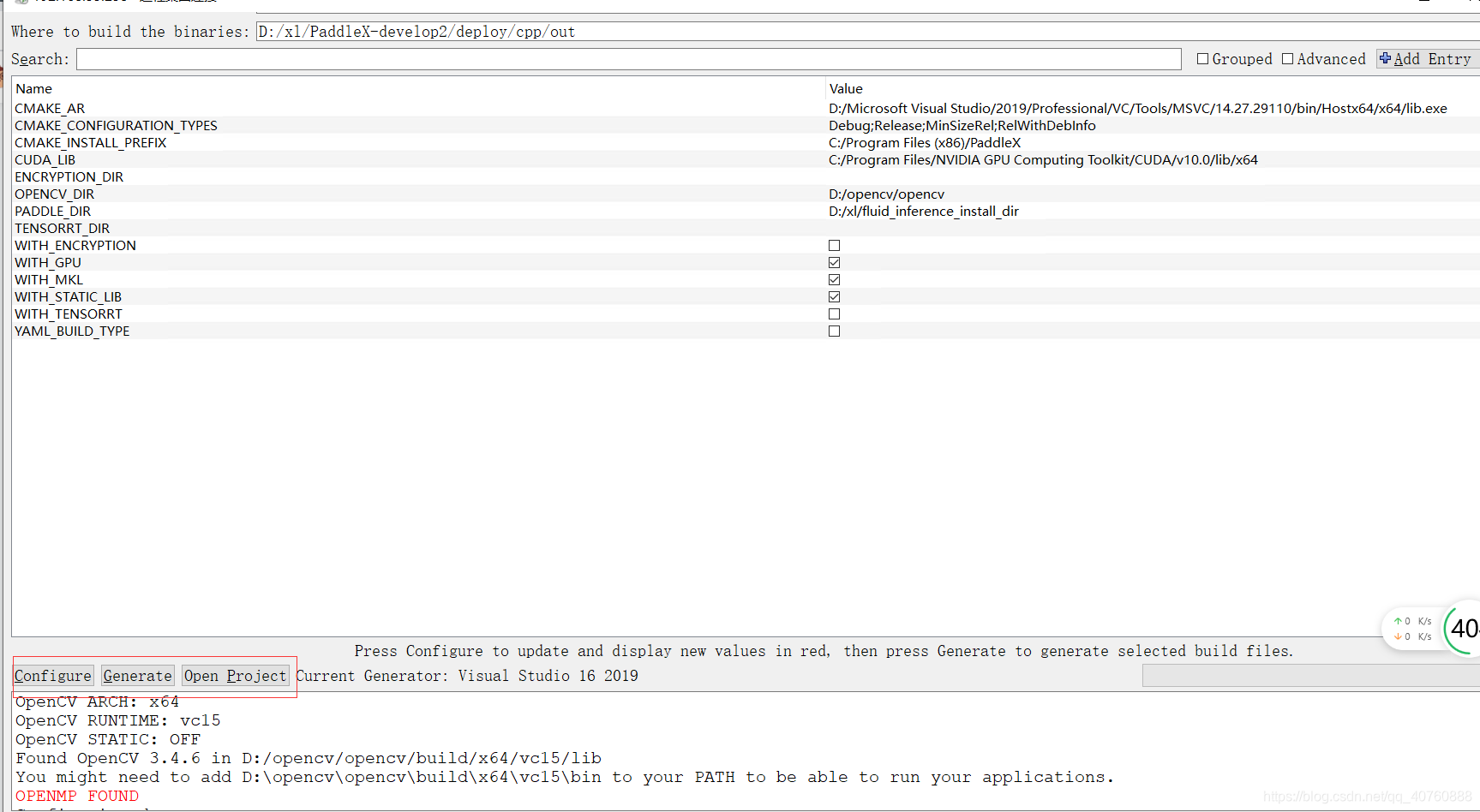Viewport: 1480px width, 812px height.
Task: Click the progress bar beside the generator
Action: 1311,676
